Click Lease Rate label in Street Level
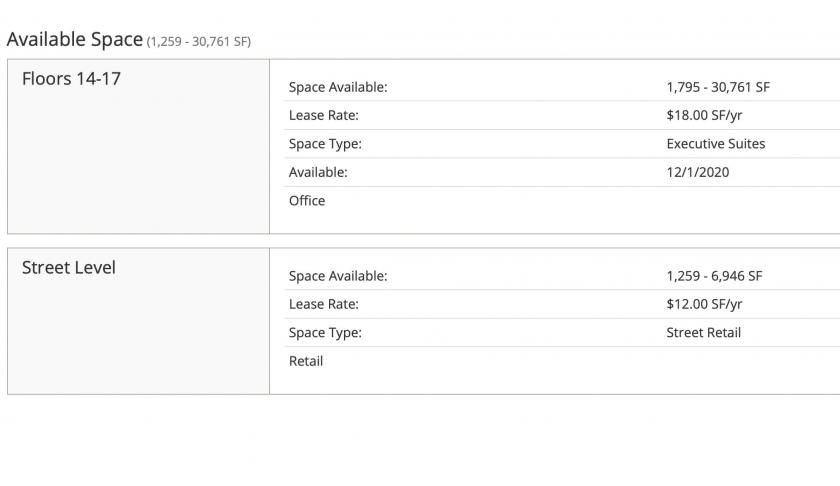This screenshot has height=486, width=840. (324, 304)
